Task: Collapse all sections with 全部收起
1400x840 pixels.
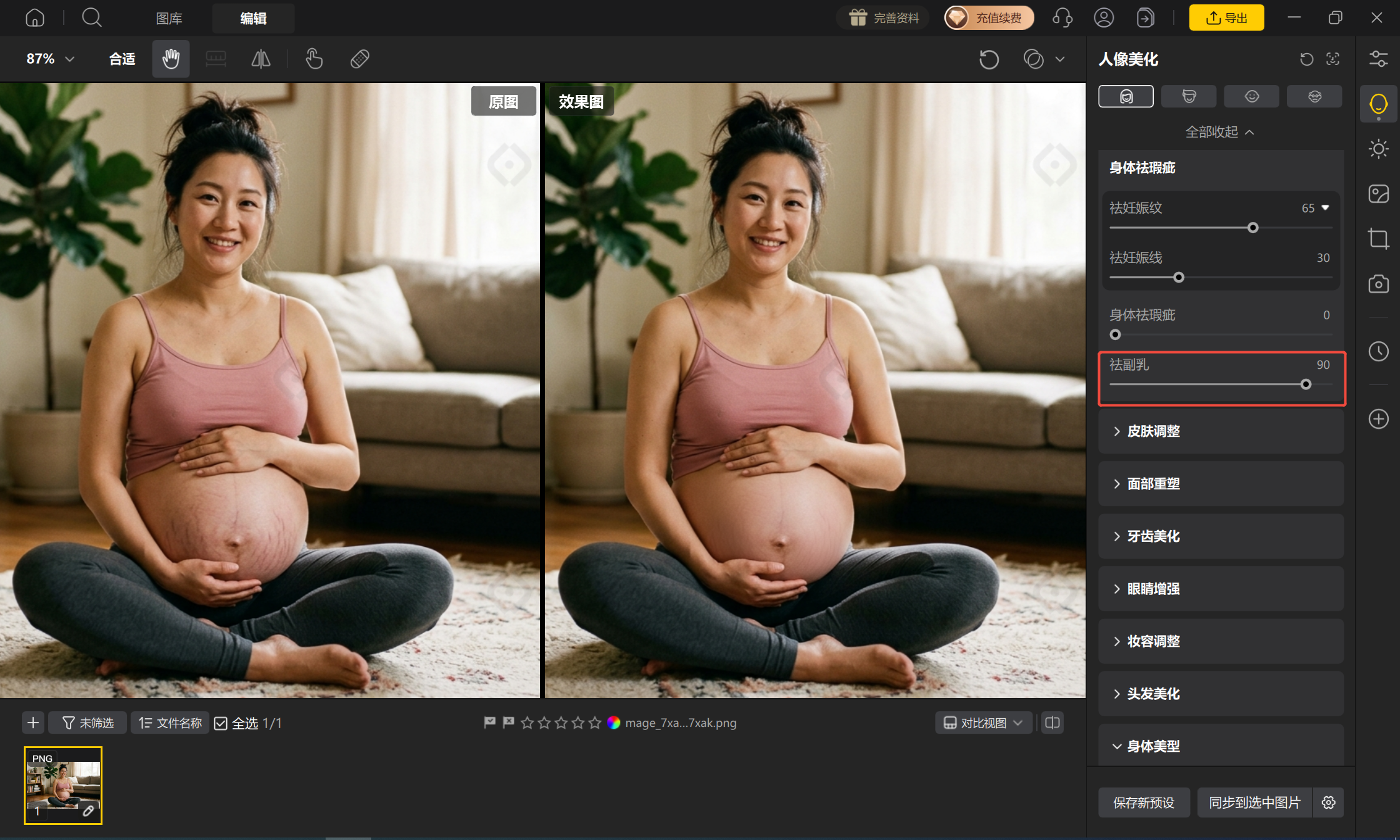Action: coord(1220,132)
